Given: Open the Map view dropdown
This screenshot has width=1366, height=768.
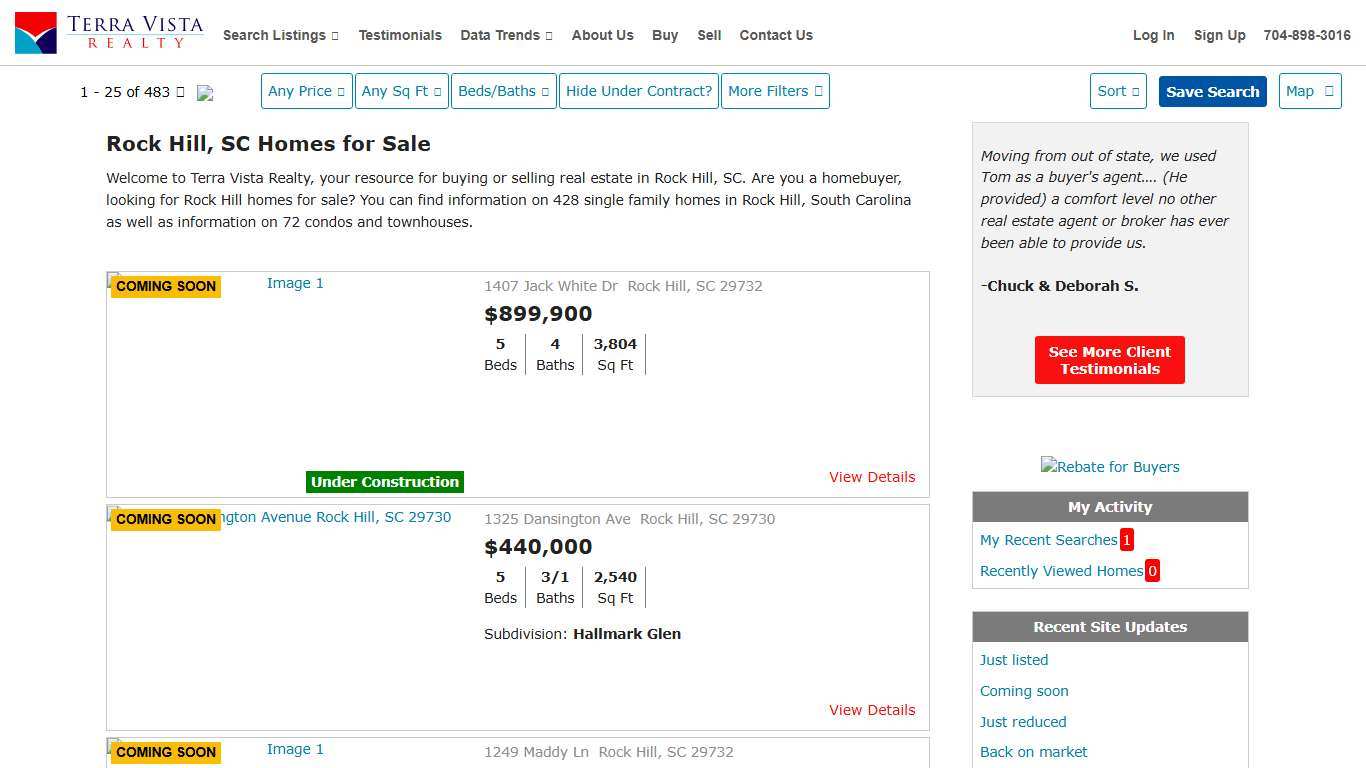Looking at the screenshot, I should click(x=1309, y=91).
